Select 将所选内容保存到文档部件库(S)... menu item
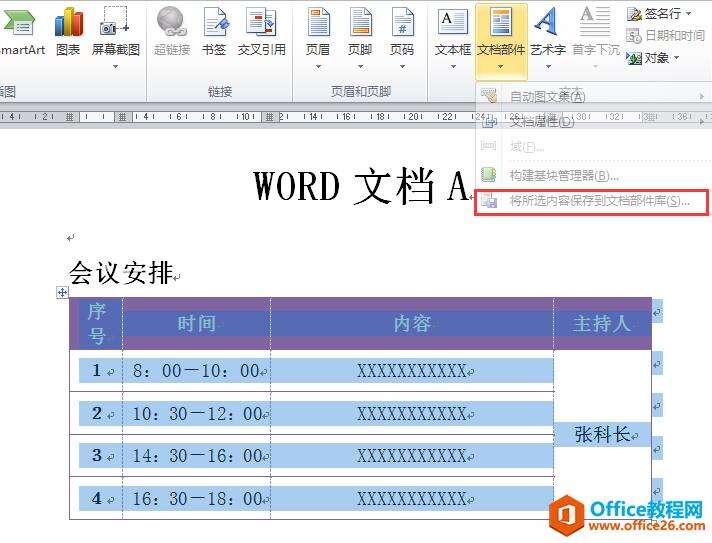Viewport: 712px width, 543px height. coord(591,201)
